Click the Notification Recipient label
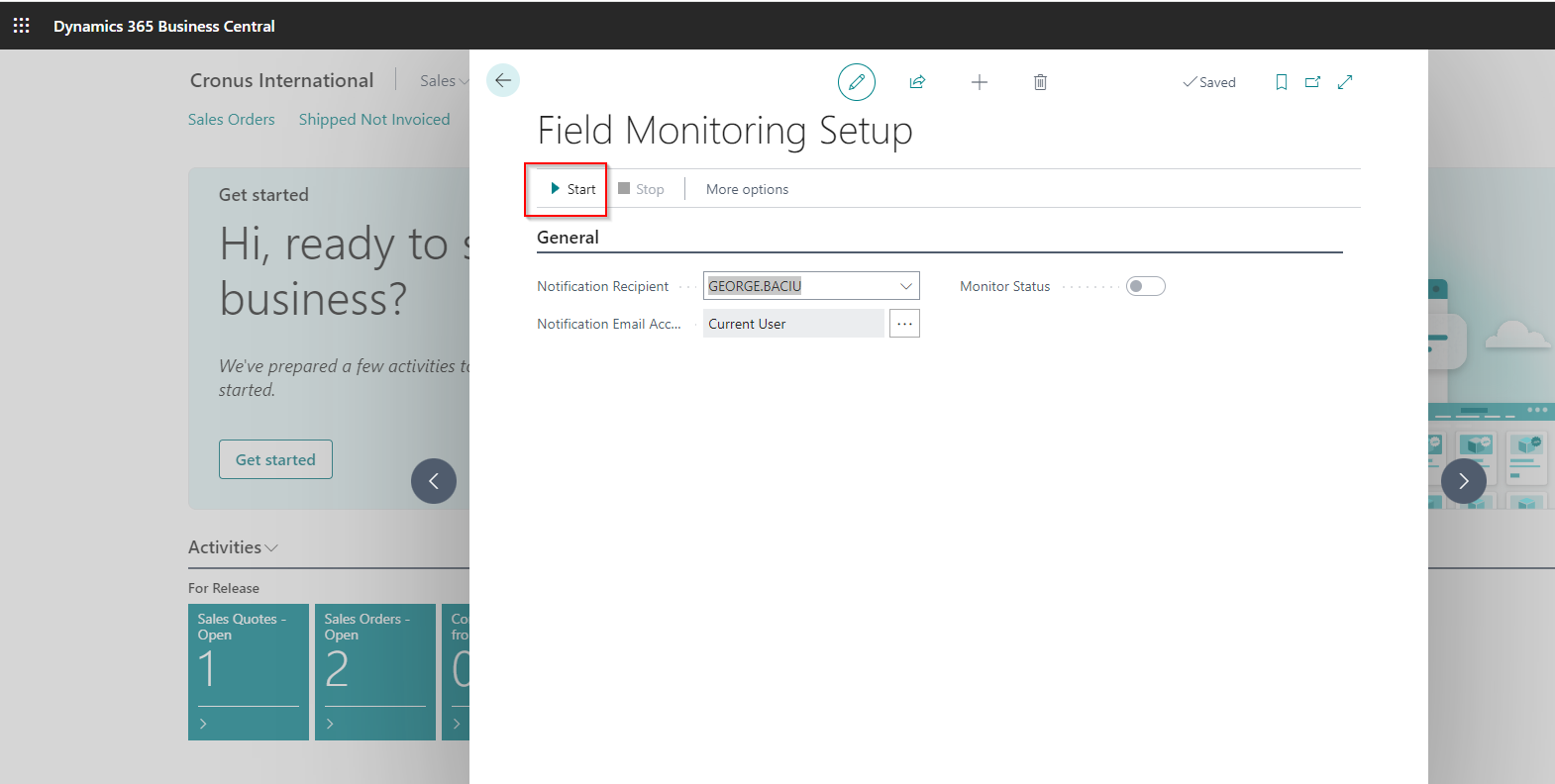This screenshot has height=784, width=1555. click(x=603, y=286)
